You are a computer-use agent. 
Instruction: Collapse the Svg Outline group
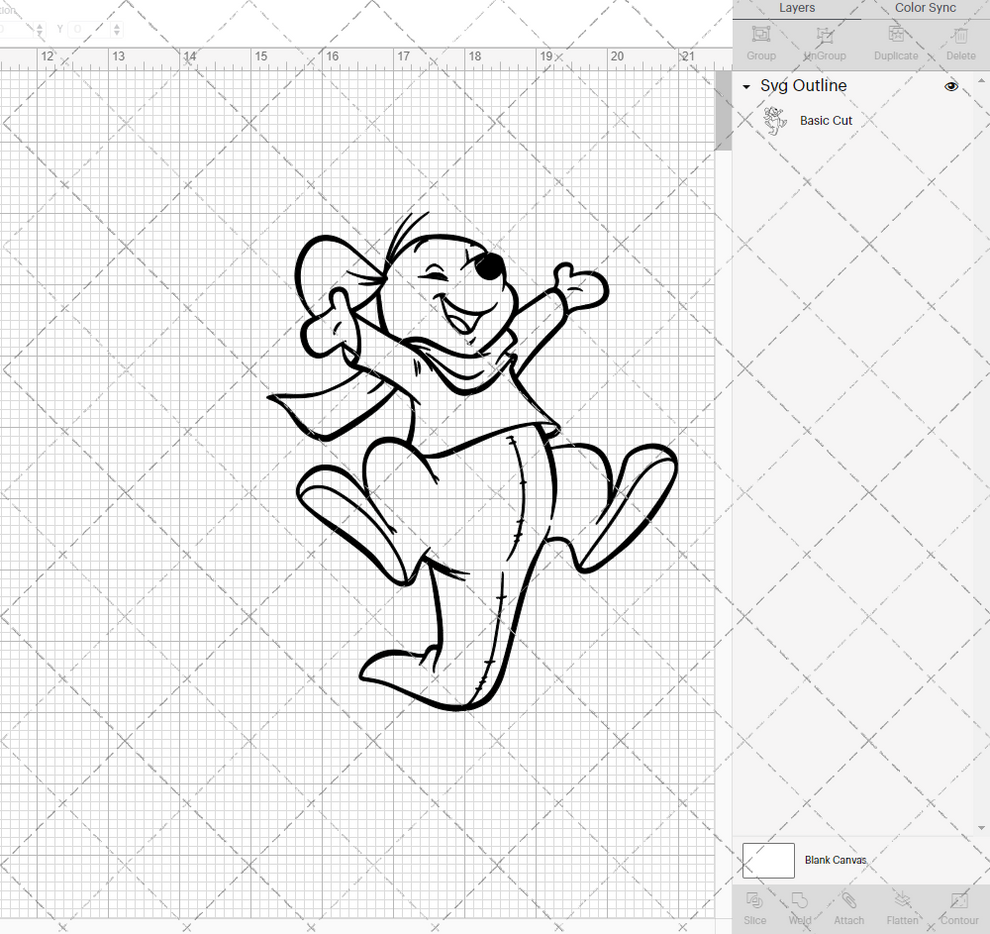(x=745, y=86)
